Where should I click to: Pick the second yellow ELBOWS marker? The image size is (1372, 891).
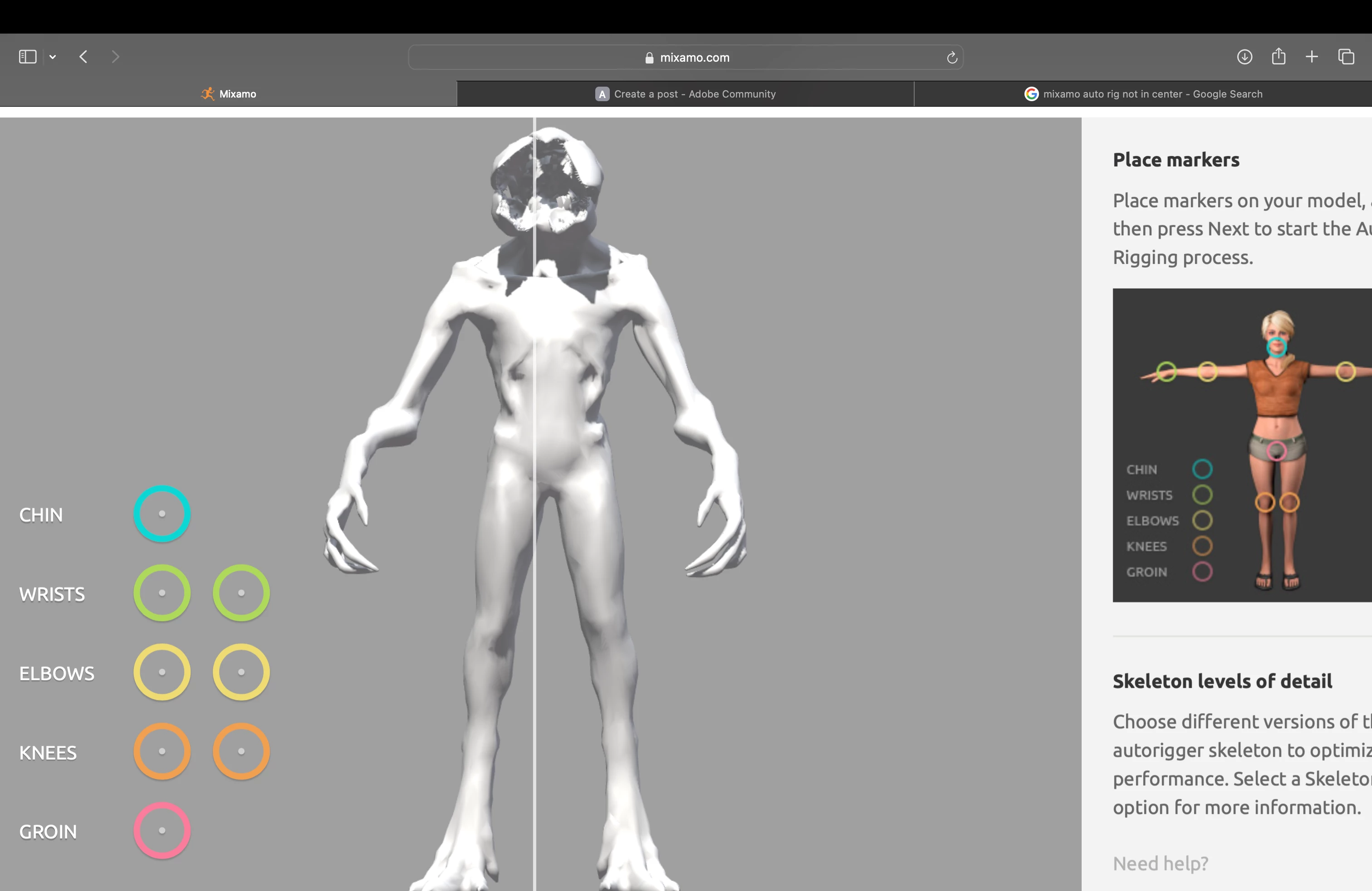(x=241, y=672)
